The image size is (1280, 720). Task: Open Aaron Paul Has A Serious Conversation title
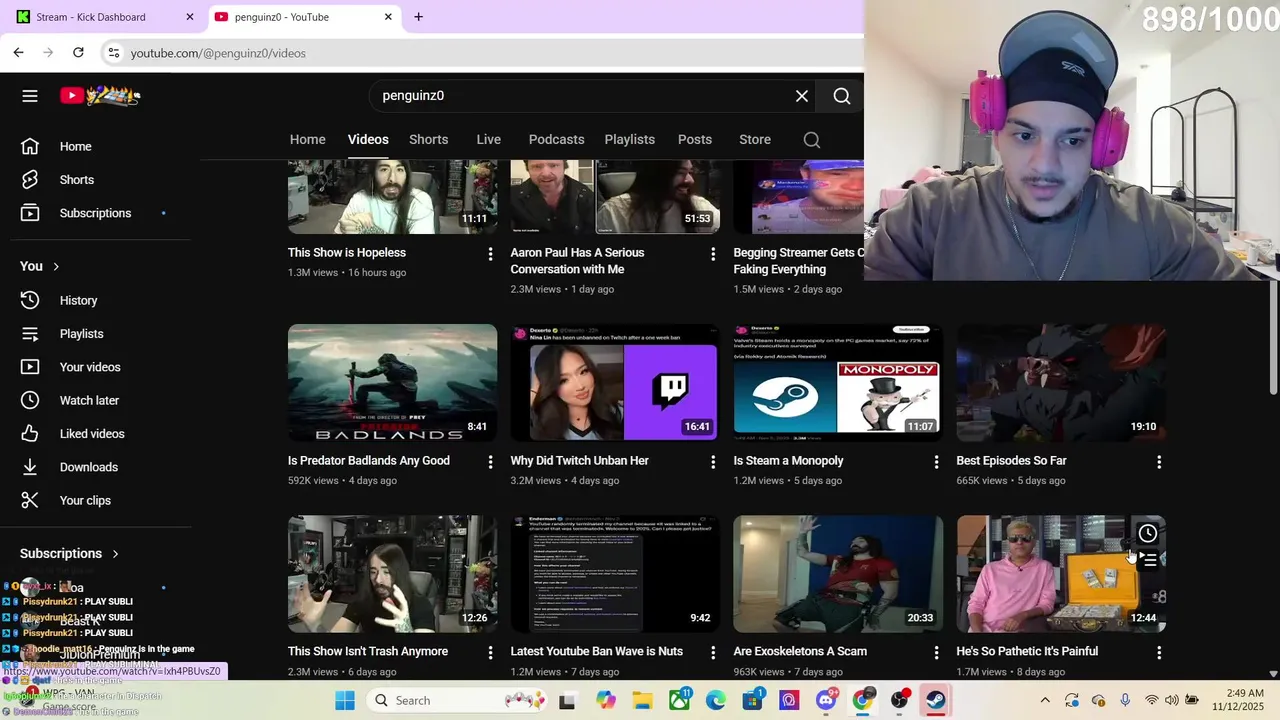pyautogui.click(x=577, y=261)
